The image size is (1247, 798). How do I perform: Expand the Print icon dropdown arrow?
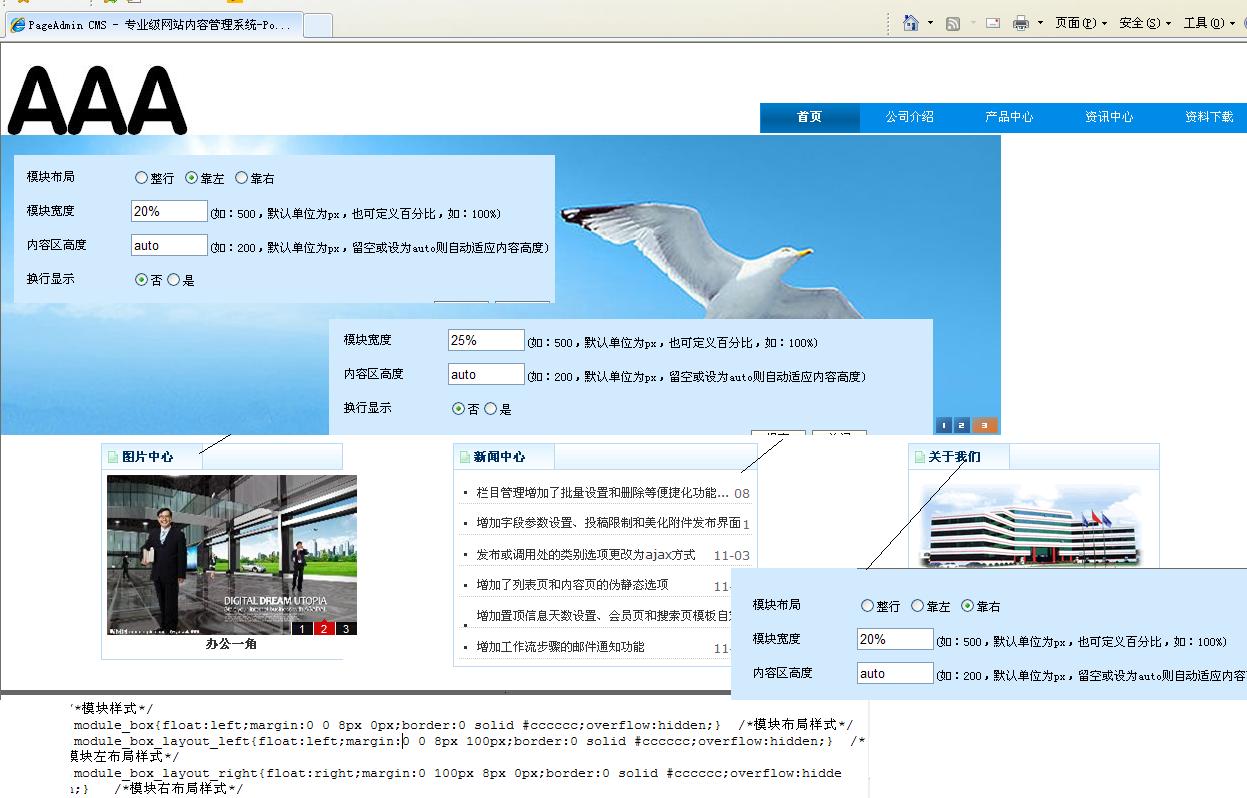pos(1040,23)
